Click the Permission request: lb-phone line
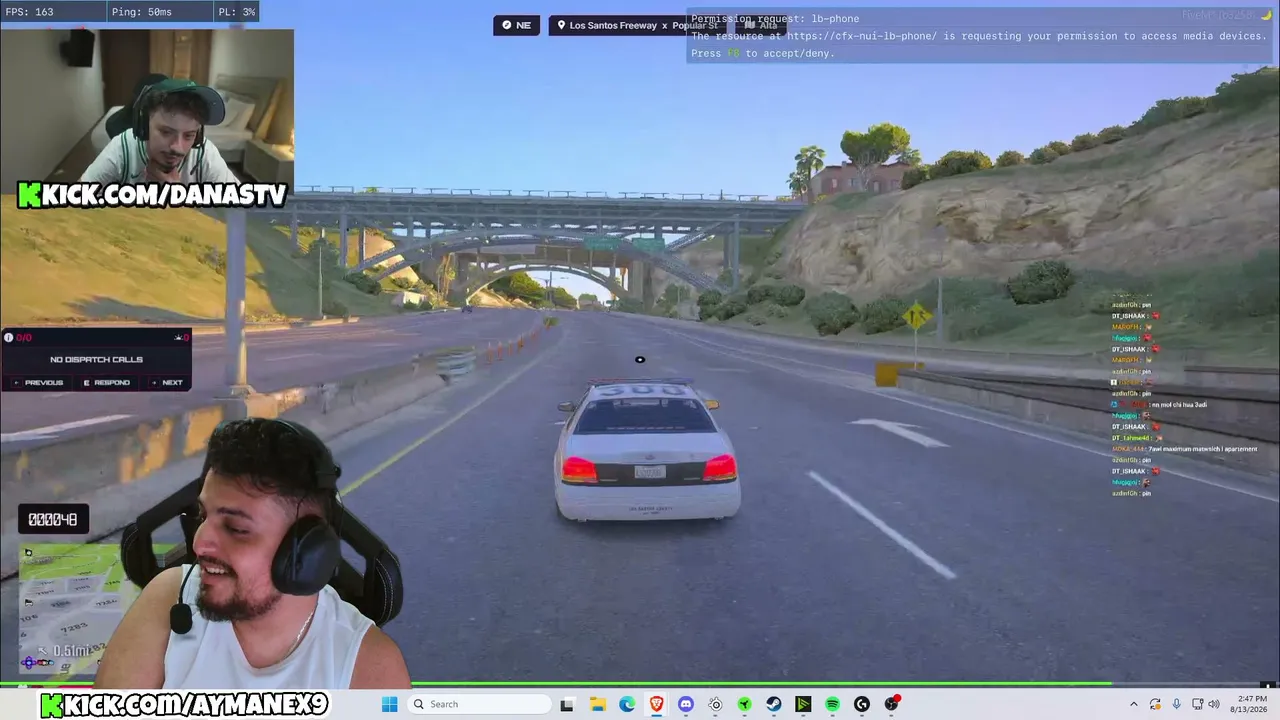 [775, 18]
